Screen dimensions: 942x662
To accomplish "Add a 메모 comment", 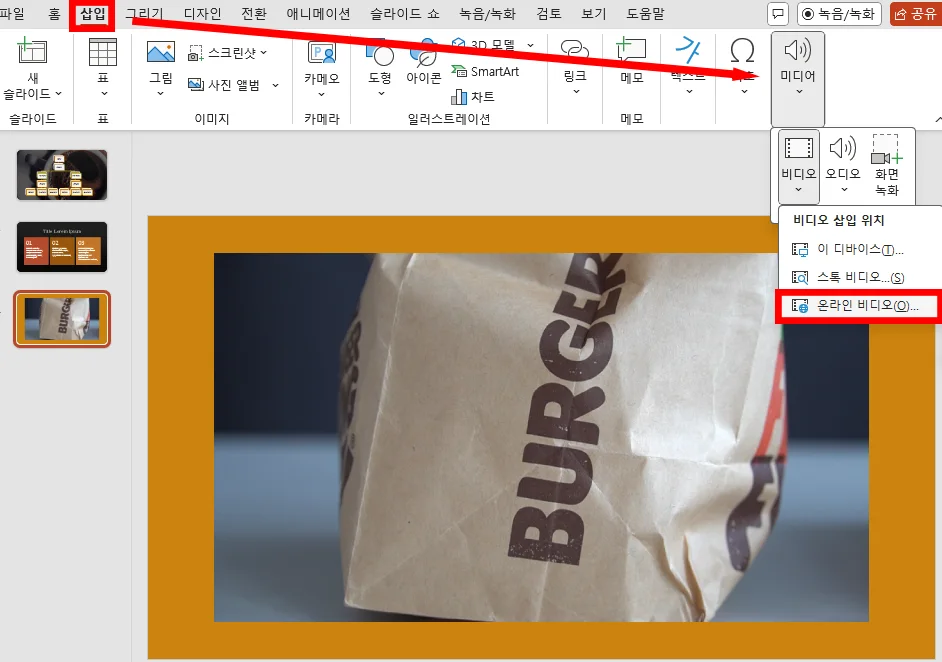I will (631, 60).
